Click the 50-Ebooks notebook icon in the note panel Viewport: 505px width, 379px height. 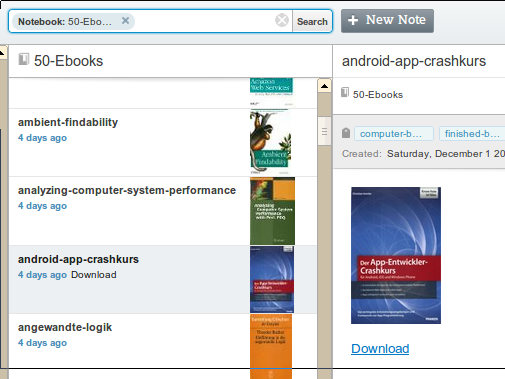tap(345, 92)
